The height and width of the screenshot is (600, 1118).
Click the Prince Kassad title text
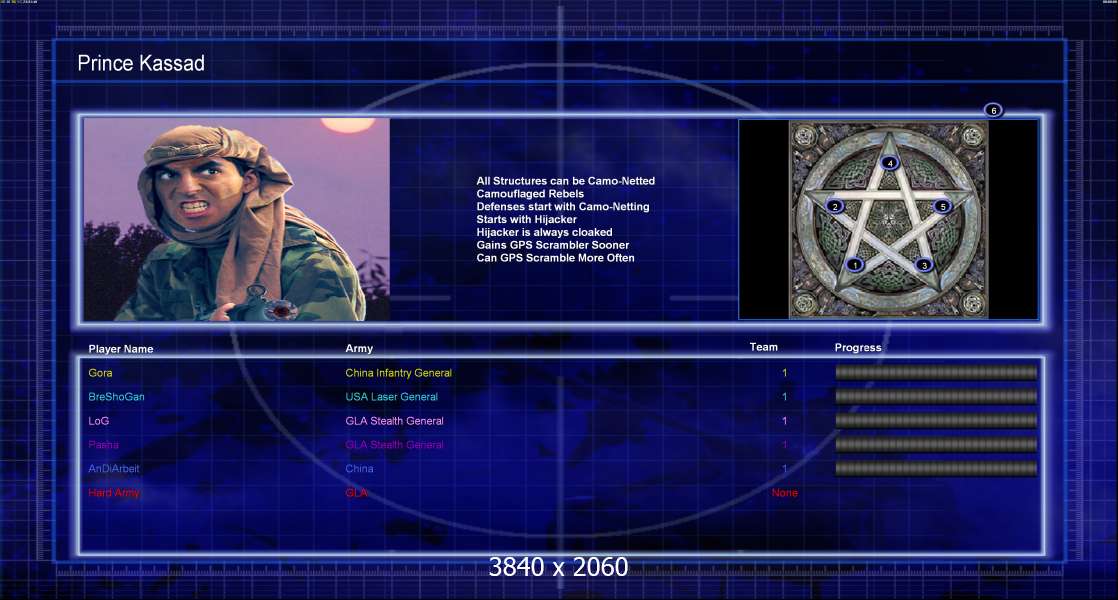tap(141, 63)
